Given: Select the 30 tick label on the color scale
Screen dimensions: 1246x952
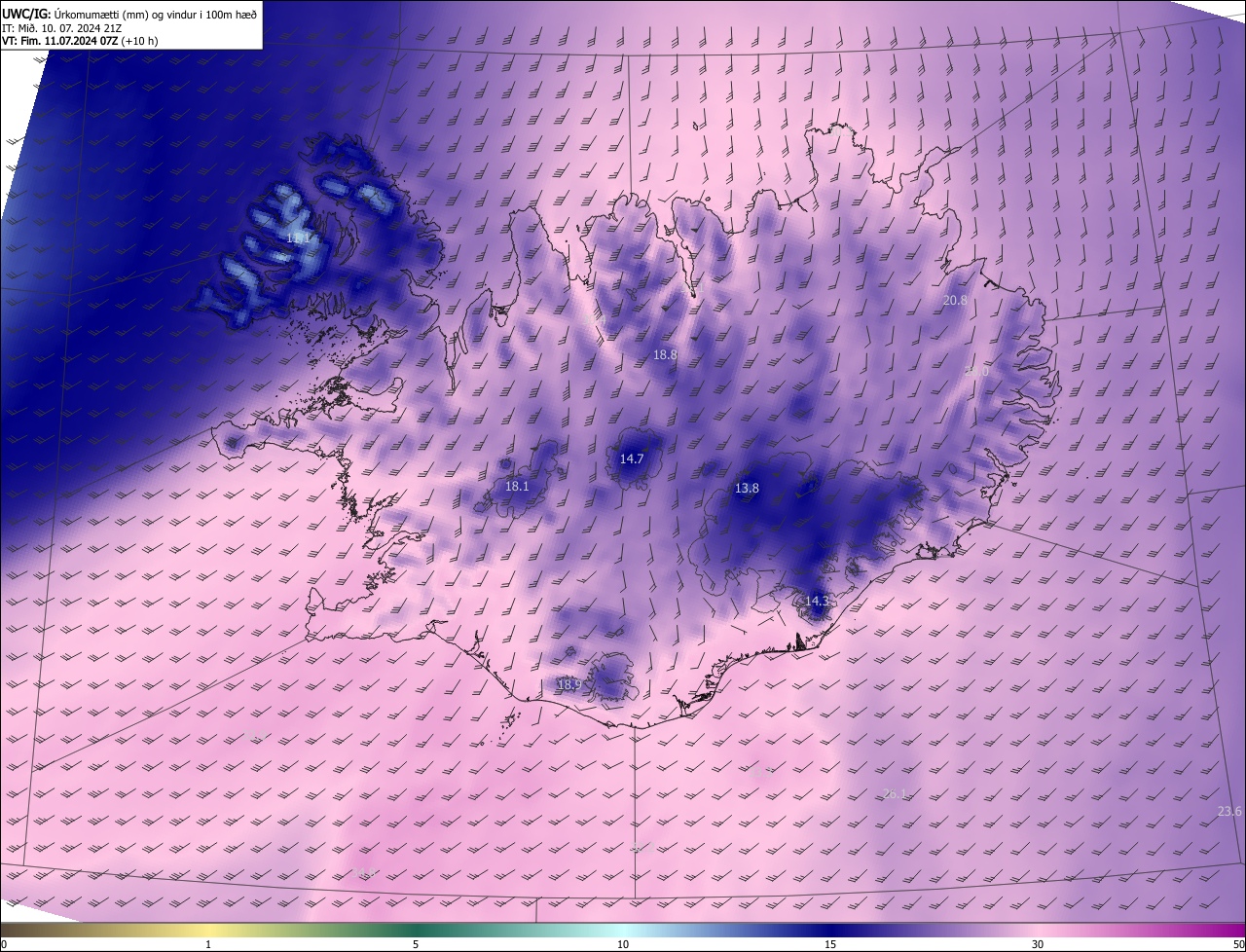Looking at the screenshot, I should (x=1038, y=944).
